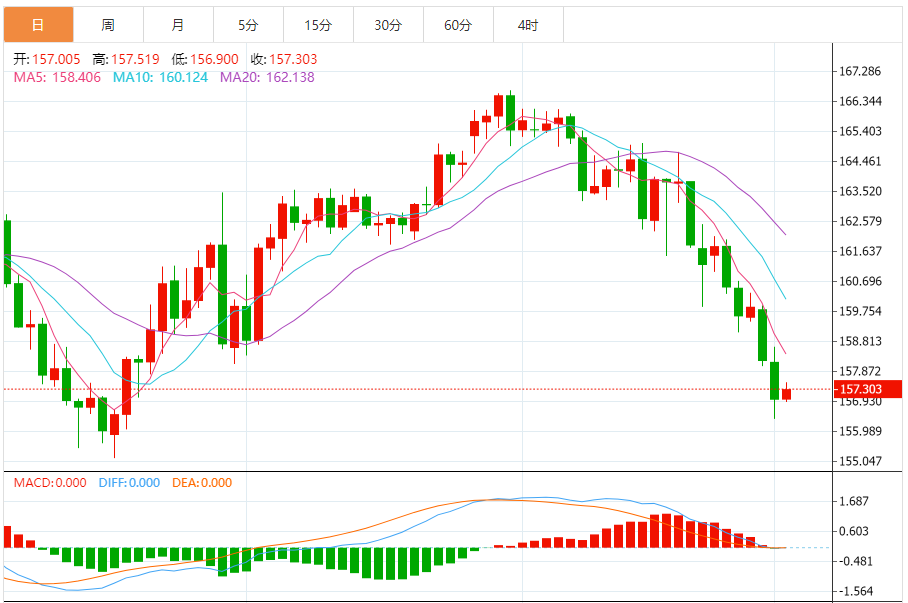
Task: Select the 日 daily chart tab
Action: pos(38,25)
